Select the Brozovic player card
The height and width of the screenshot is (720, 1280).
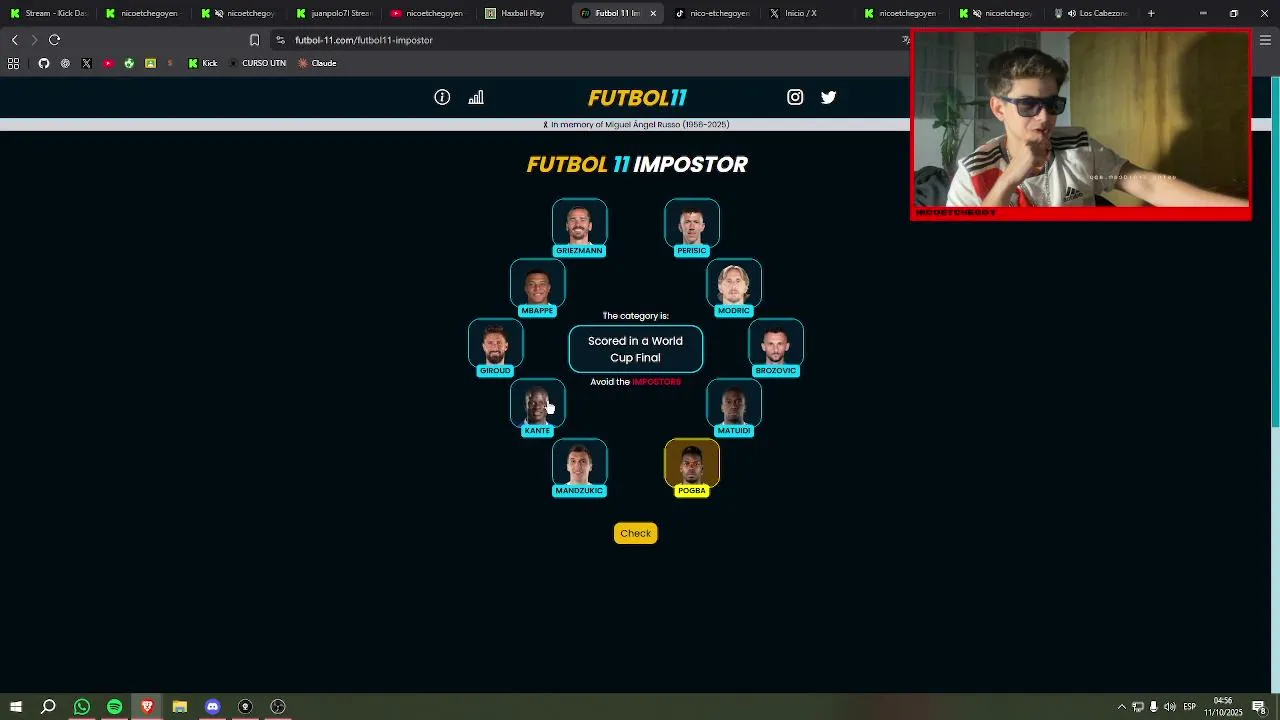(776, 347)
